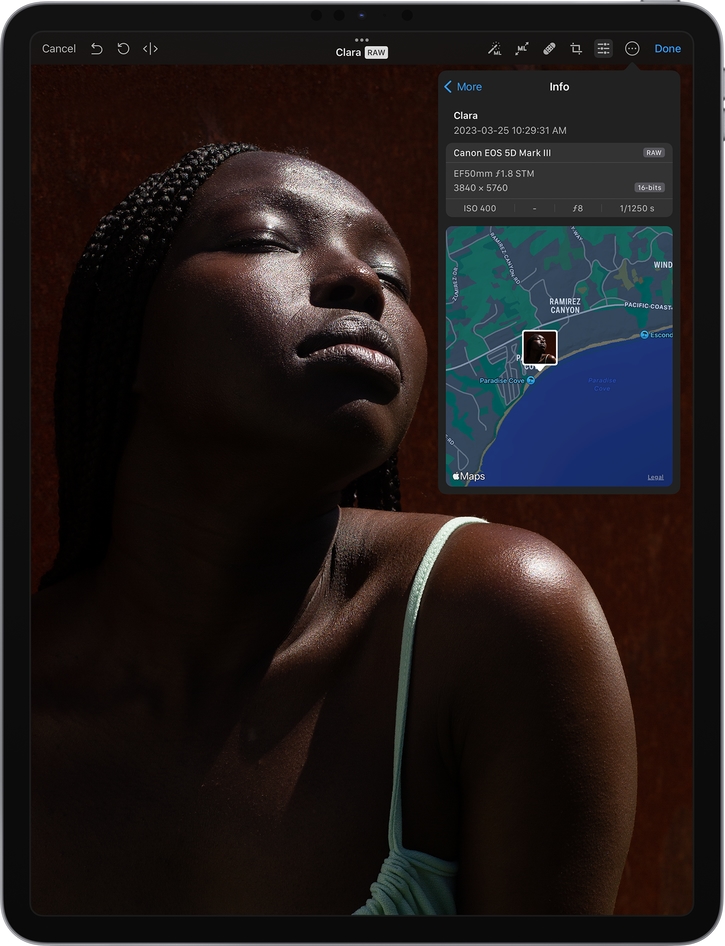Go back to the More menu

(x=463, y=87)
